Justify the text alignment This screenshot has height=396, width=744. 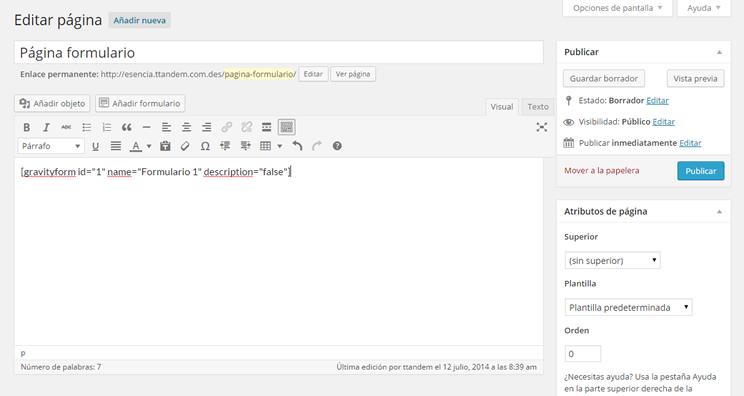pyautogui.click(x=115, y=146)
